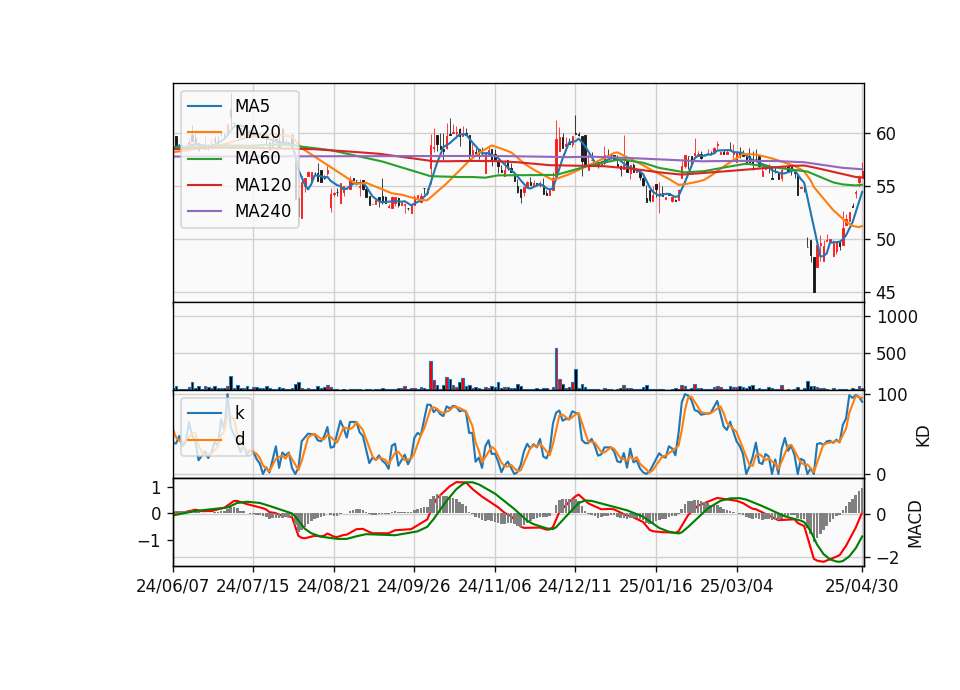Click the MA5 legend label
Screen dimensions: 960x690
coord(252,106)
